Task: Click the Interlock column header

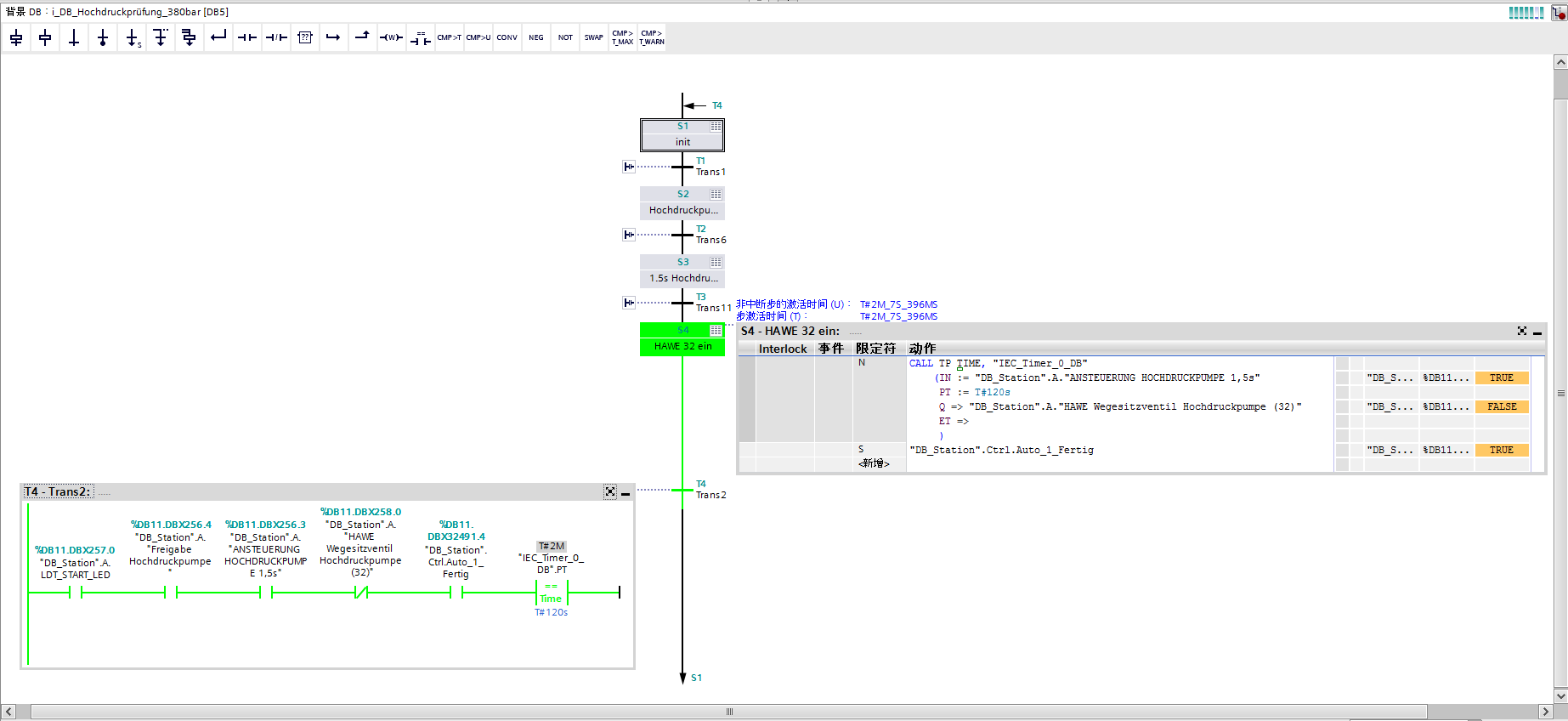Action: (x=782, y=349)
